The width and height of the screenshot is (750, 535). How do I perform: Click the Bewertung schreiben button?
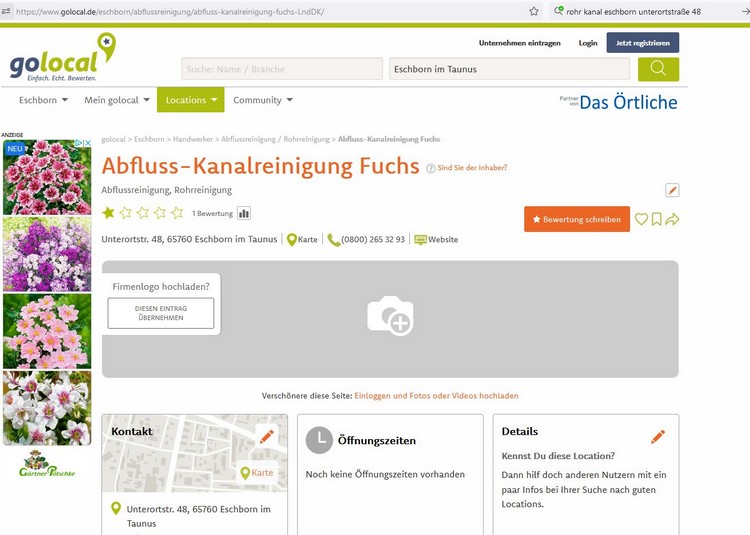[576, 219]
